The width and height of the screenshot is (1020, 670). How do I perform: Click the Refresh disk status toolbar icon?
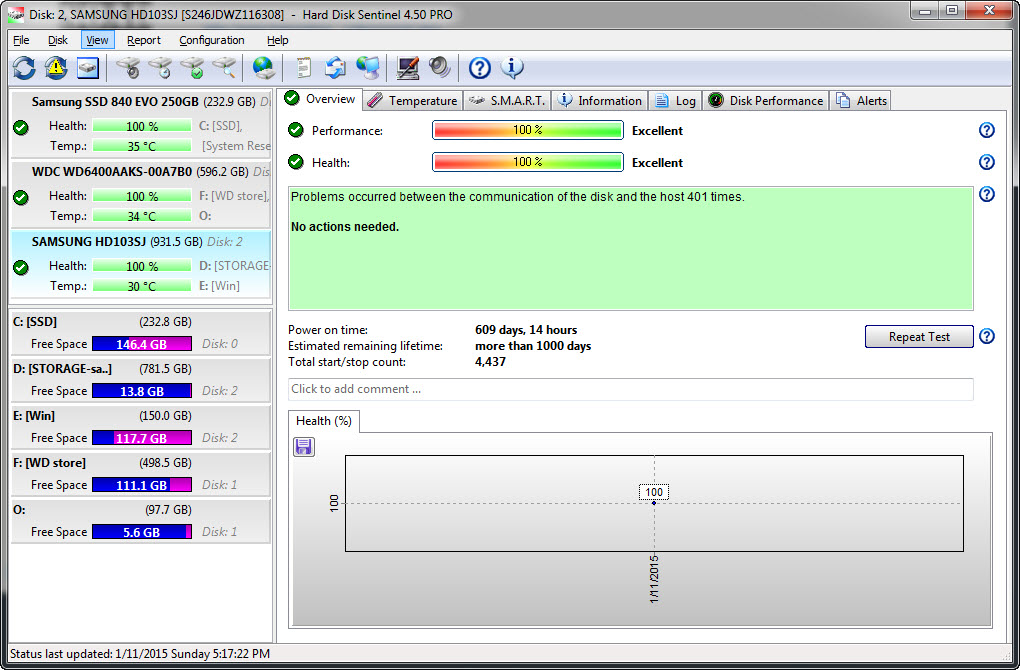(x=24, y=68)
